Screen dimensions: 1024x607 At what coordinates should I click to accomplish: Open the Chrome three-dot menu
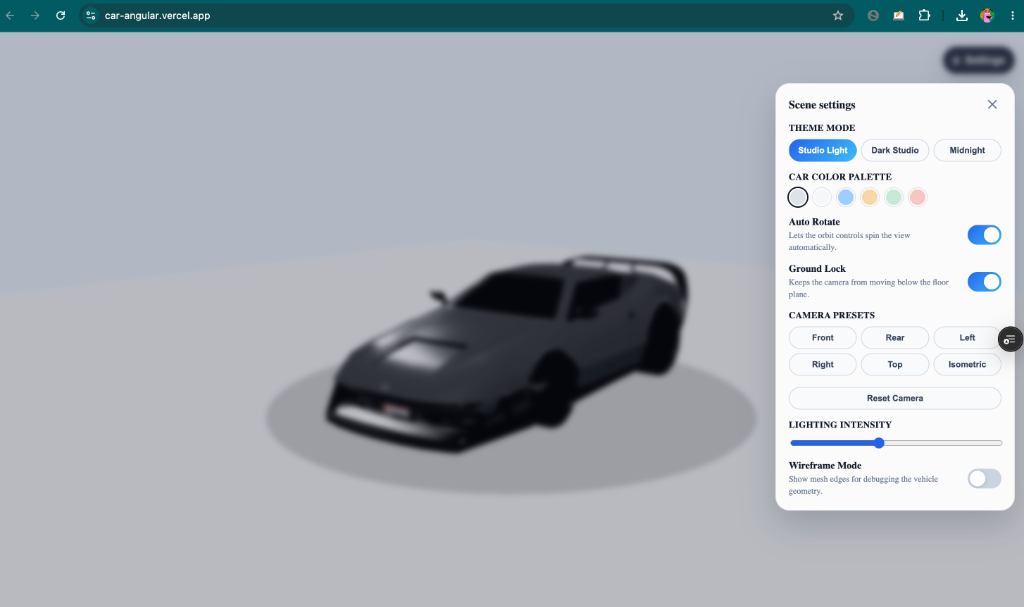tap(1012, 16)
